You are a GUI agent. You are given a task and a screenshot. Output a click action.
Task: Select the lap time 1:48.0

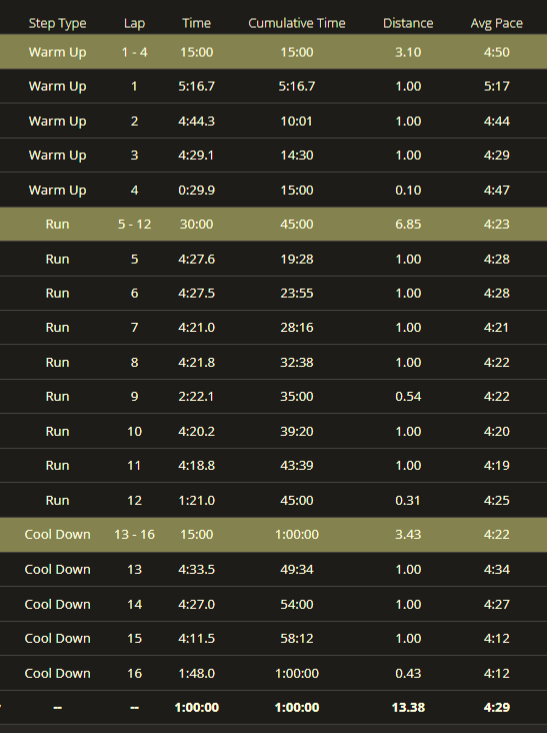click(x=196, y=673)
